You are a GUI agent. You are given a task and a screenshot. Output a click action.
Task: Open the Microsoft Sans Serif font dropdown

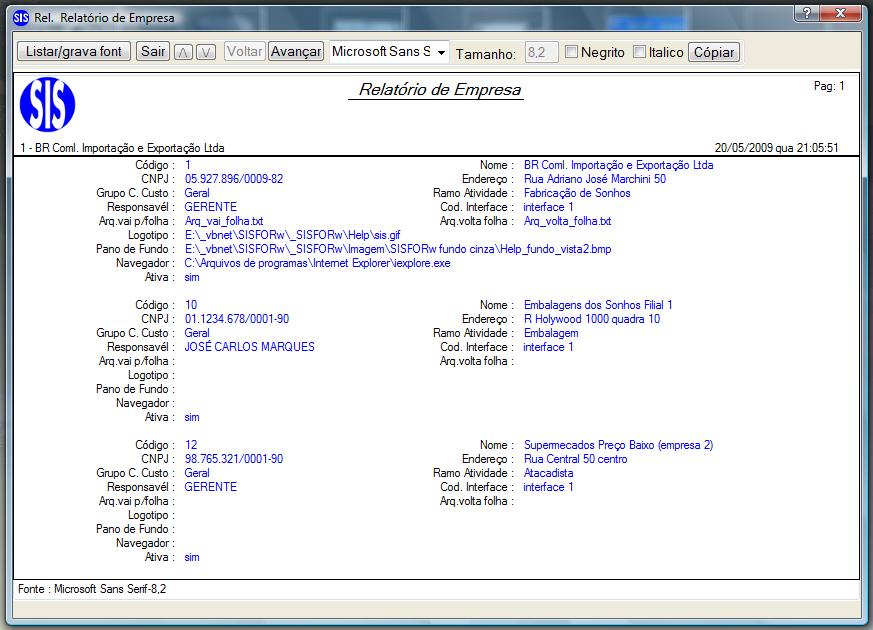point(439,51)
